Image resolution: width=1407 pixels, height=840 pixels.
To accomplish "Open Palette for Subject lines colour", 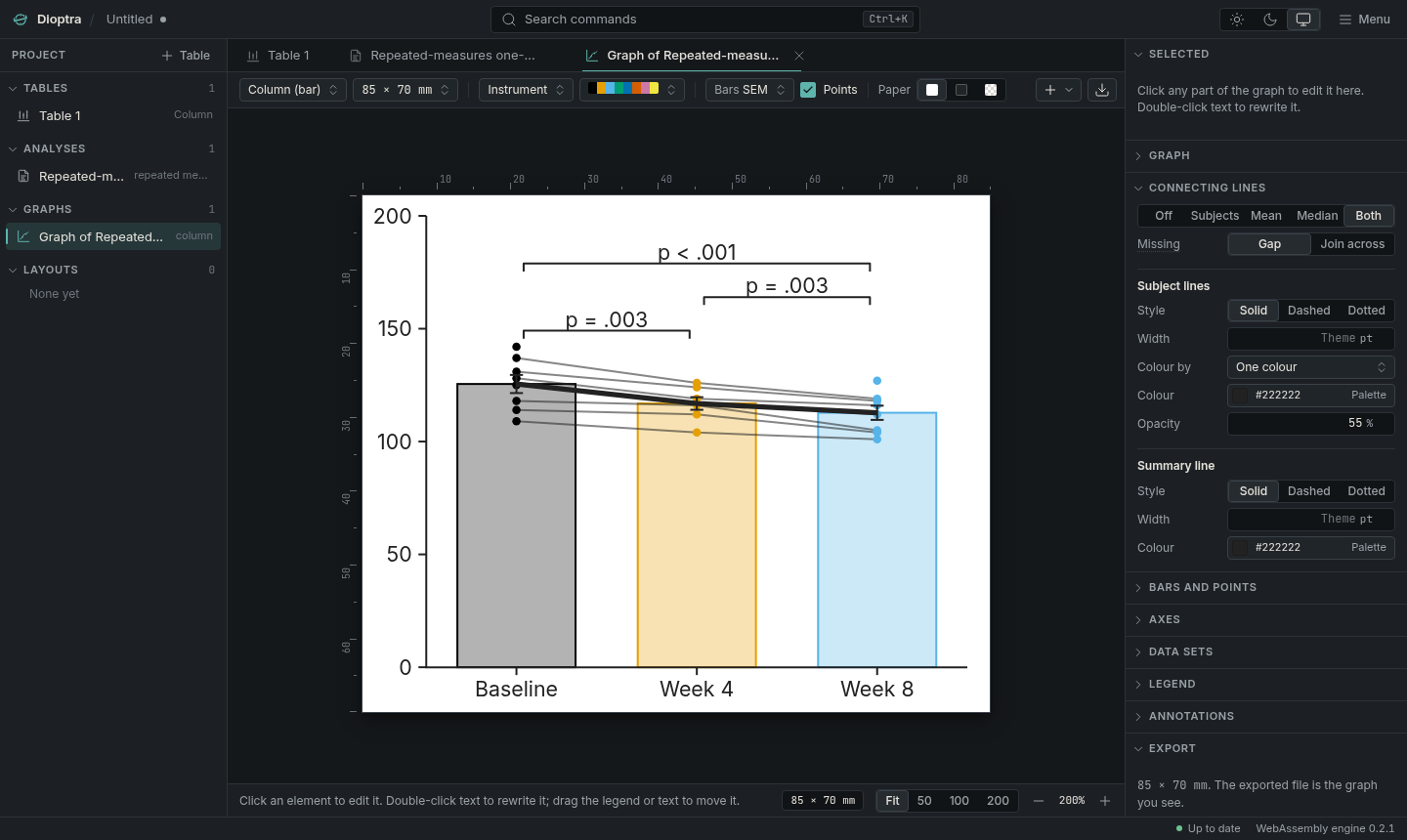I will coord(1368,396).
